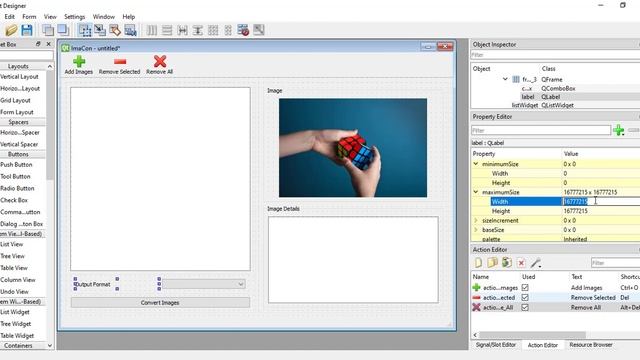Select the Edit Buddies mode icon
Image resolution: width=640 pixels, height=360 pixels.
pyautogui.click(x=115, y=30)
